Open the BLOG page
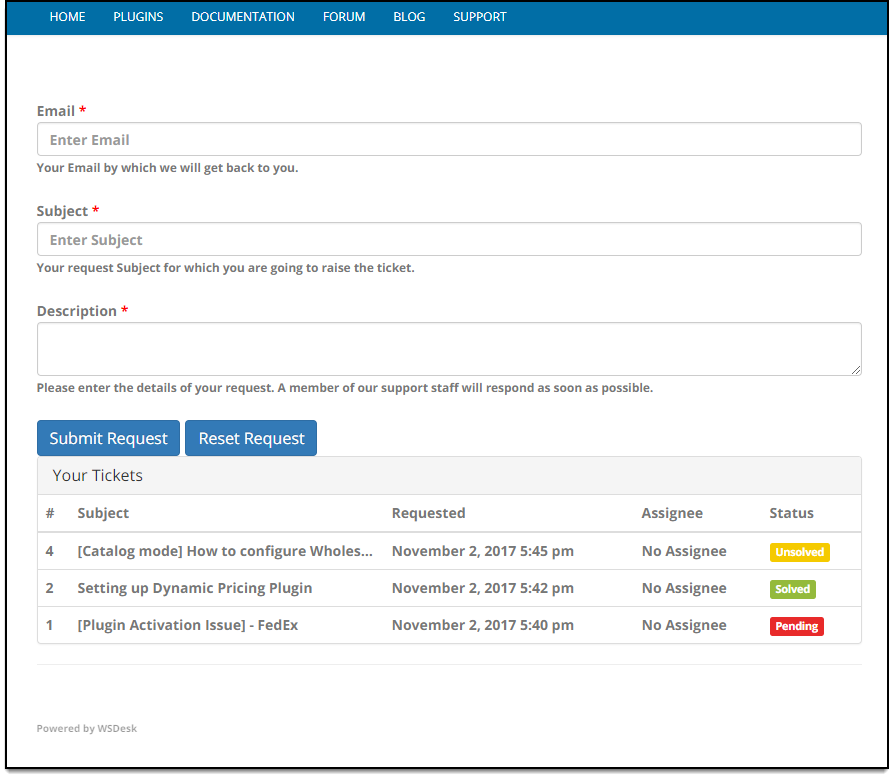The image size is (894, 779). [x=409, y=17]
